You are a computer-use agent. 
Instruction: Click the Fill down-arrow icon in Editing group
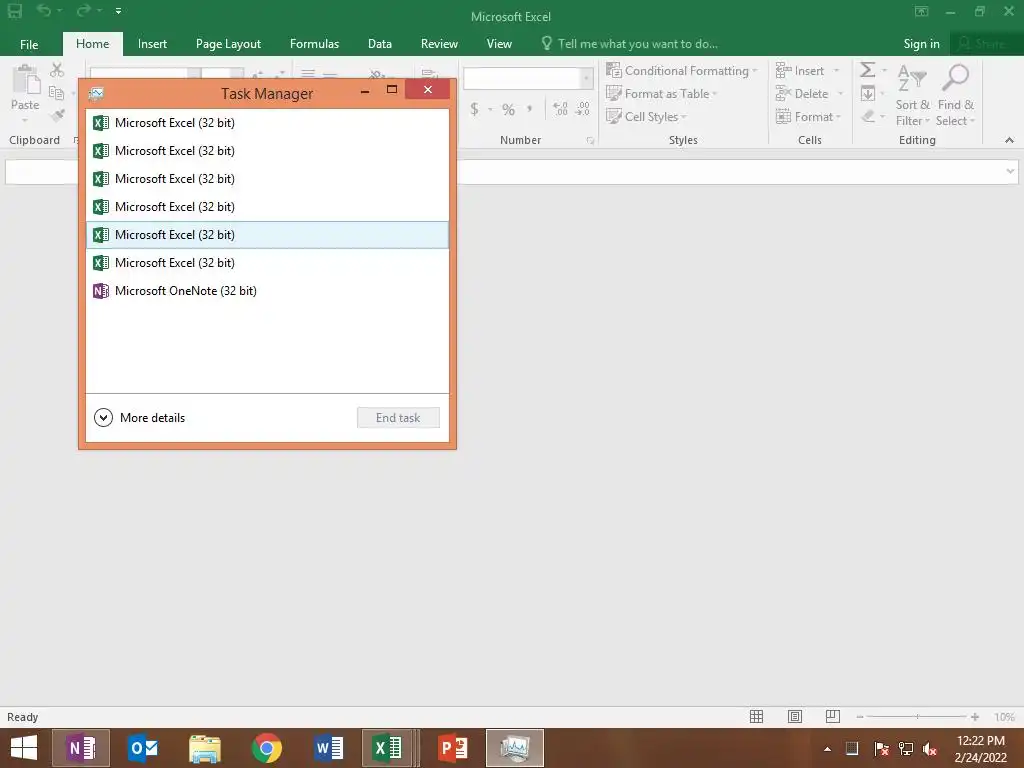(x=867, y=93)
